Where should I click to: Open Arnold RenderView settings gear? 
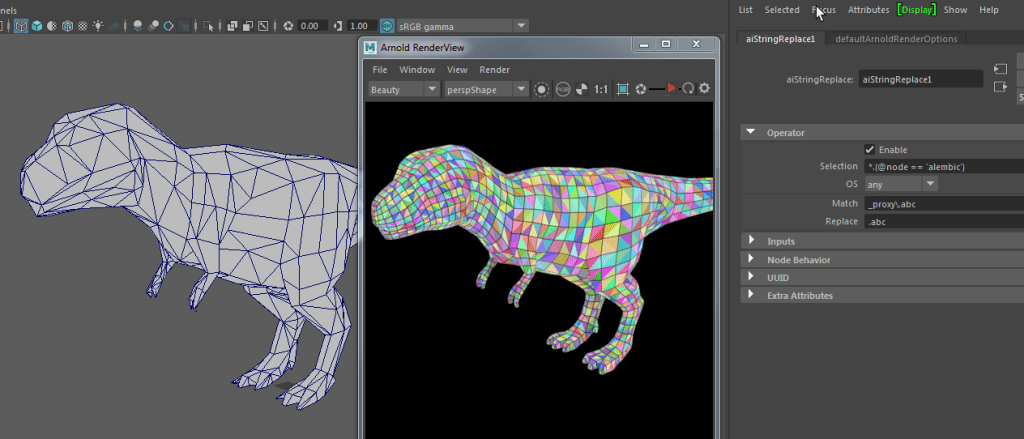point(704,89)
